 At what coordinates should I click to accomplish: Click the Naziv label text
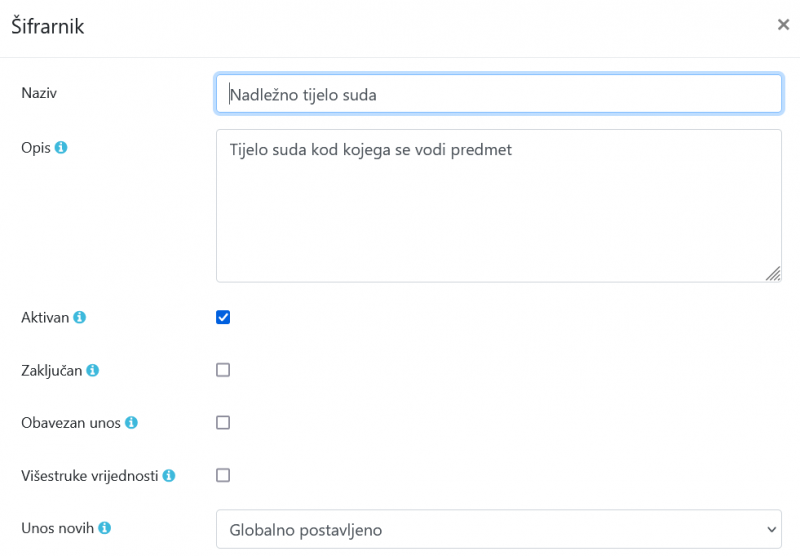pyautogui.click(x=39, y=93)
